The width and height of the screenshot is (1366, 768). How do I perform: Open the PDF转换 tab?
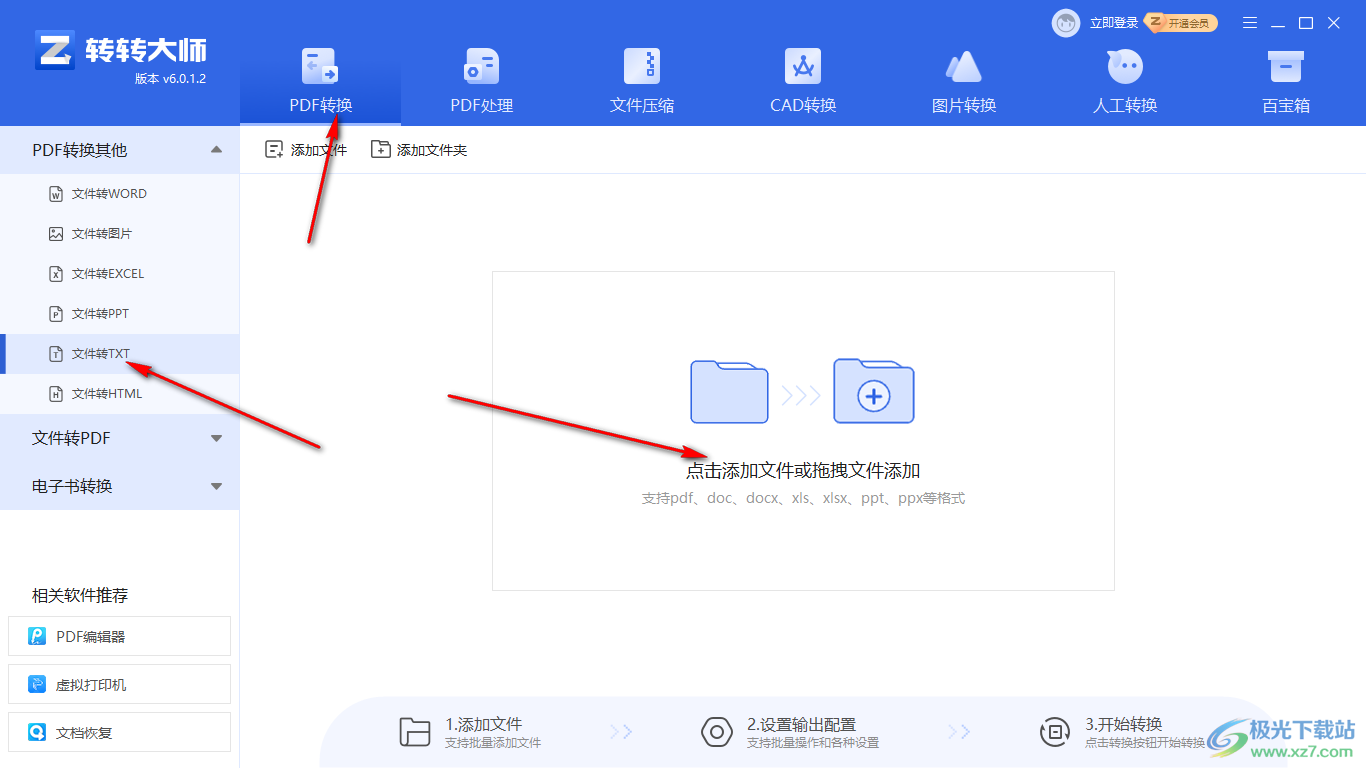coord(320,82)
